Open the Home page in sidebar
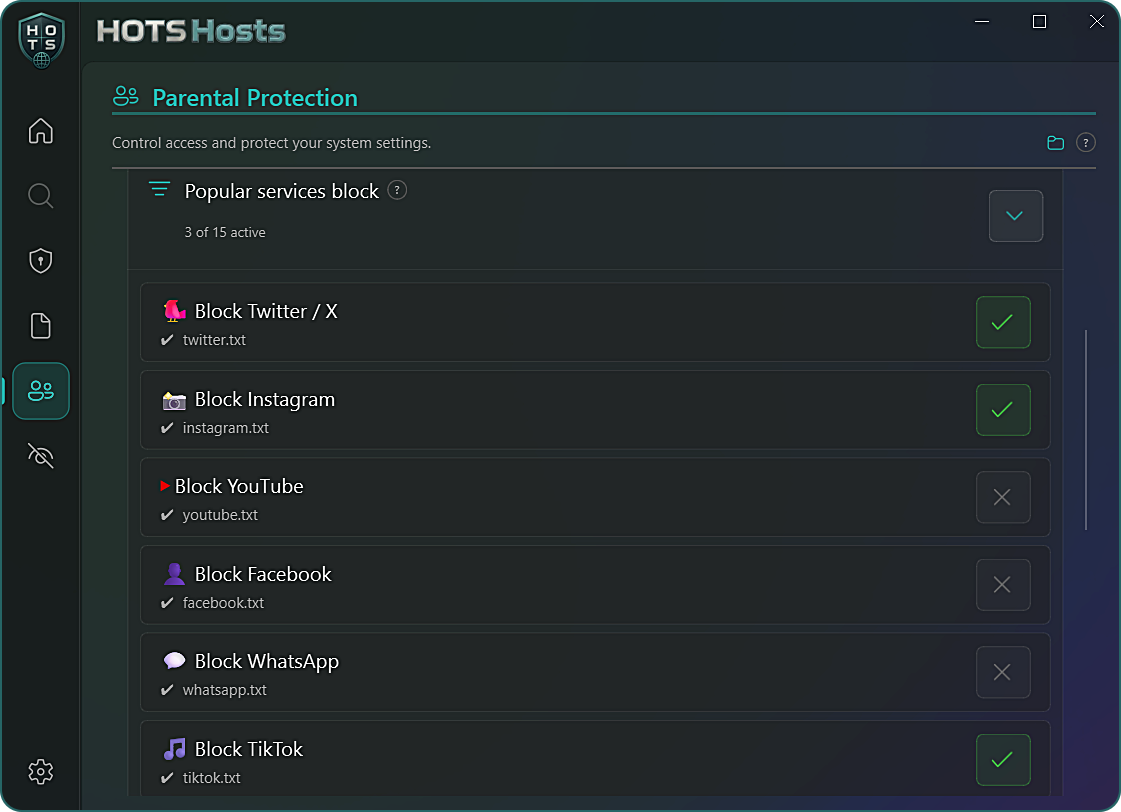The width and height of the screenshot is (1121, 812). (41, 131)
